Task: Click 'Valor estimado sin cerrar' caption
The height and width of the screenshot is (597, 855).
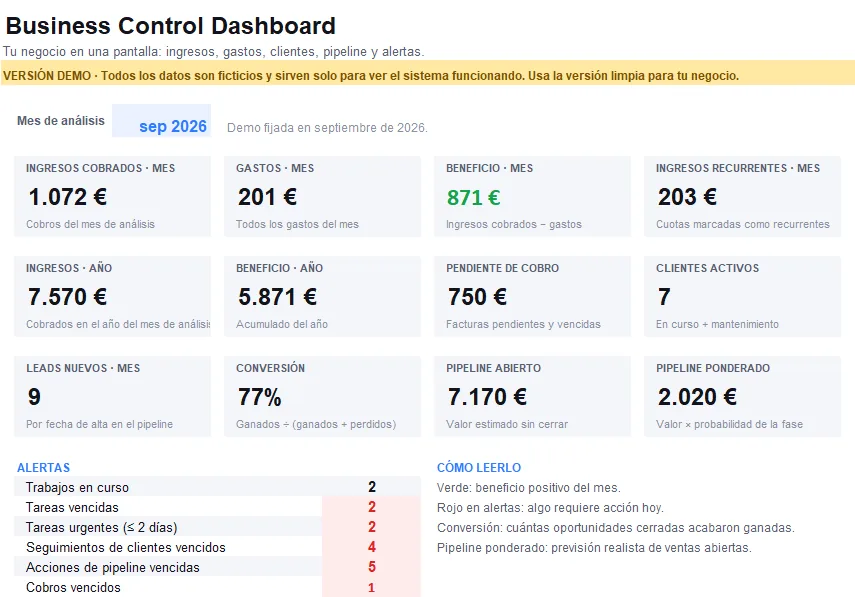Action: (x=507, y=424)
